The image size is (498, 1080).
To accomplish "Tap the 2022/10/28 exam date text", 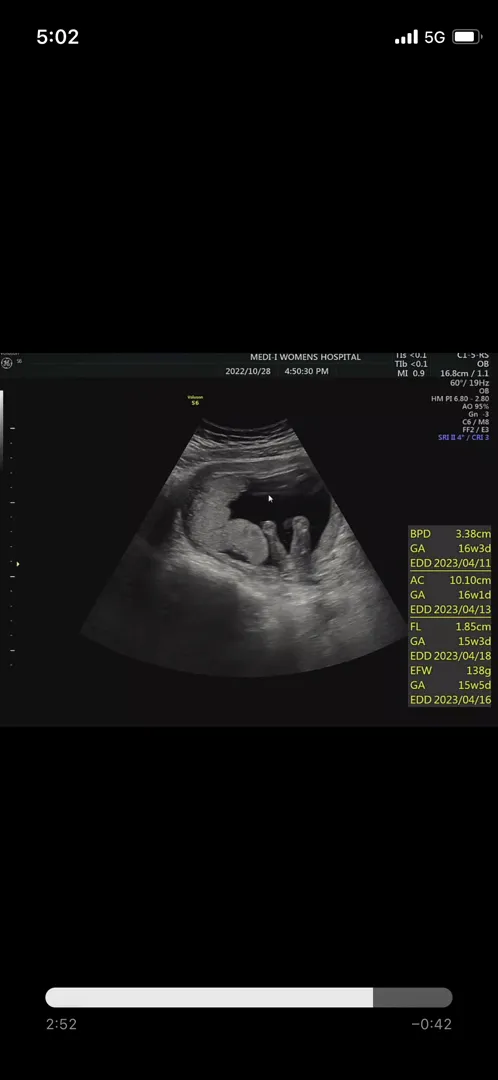I will click(x=248, y=371).
